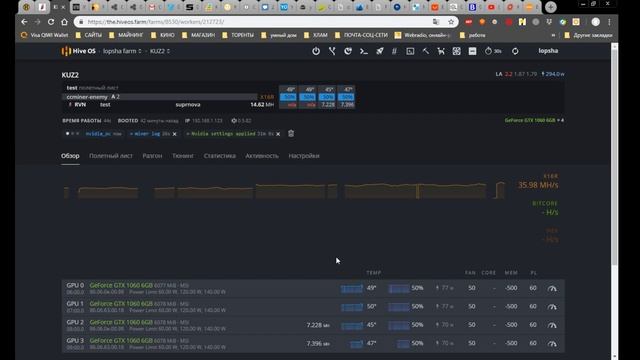Click the hash tag icon in toolbar

(394, 51)
